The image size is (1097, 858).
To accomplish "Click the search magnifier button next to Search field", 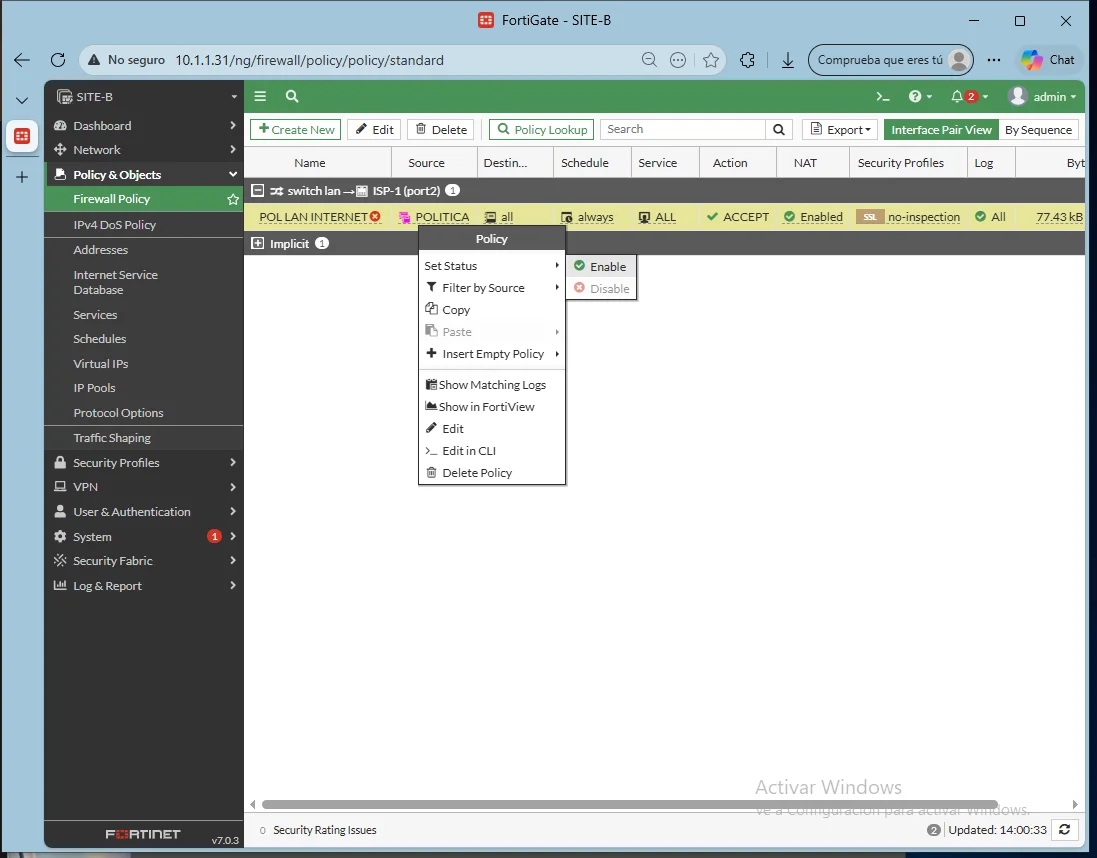I will [x=779, y=129].
